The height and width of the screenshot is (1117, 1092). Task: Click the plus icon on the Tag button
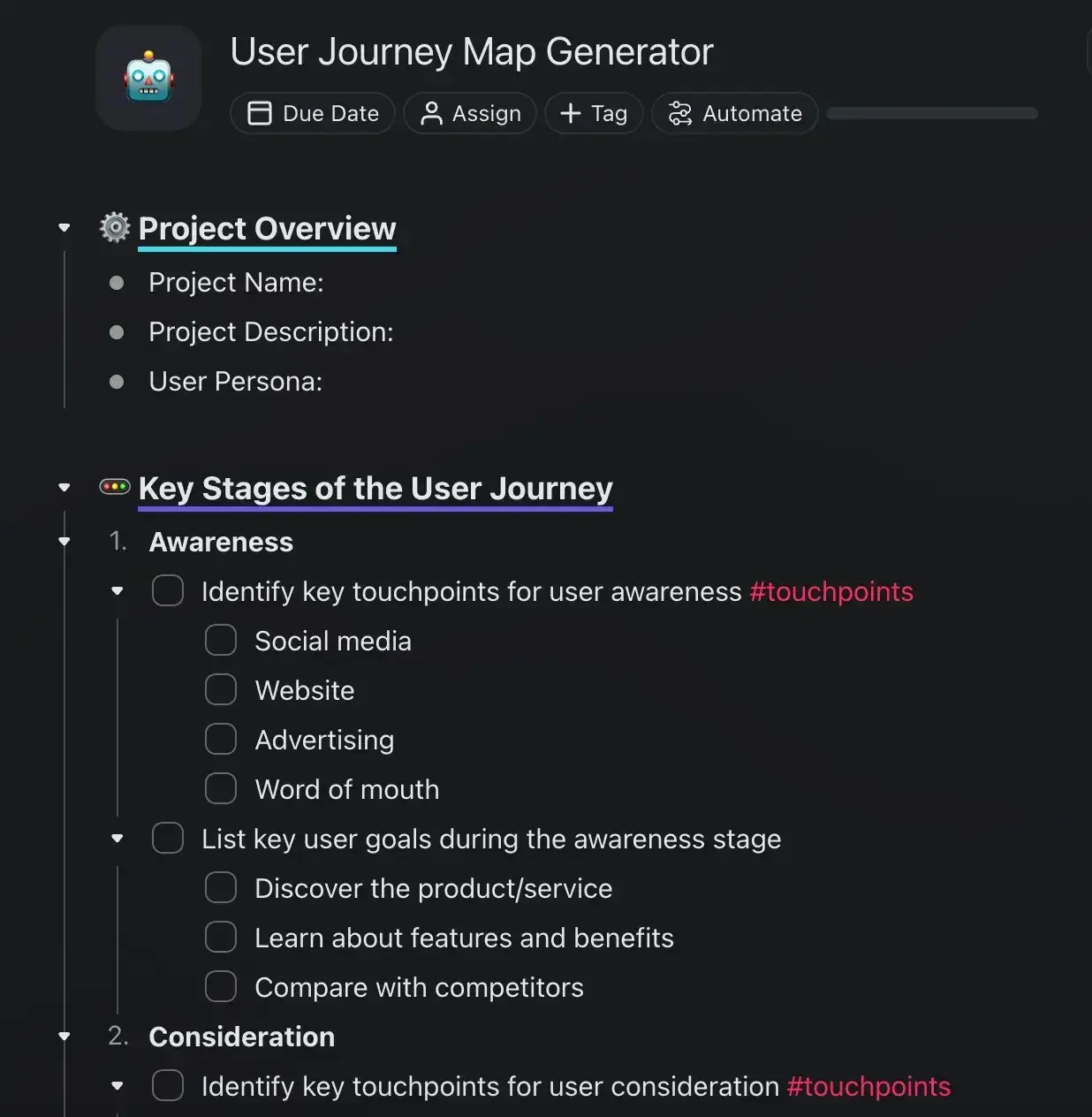[x=570, y=113]
